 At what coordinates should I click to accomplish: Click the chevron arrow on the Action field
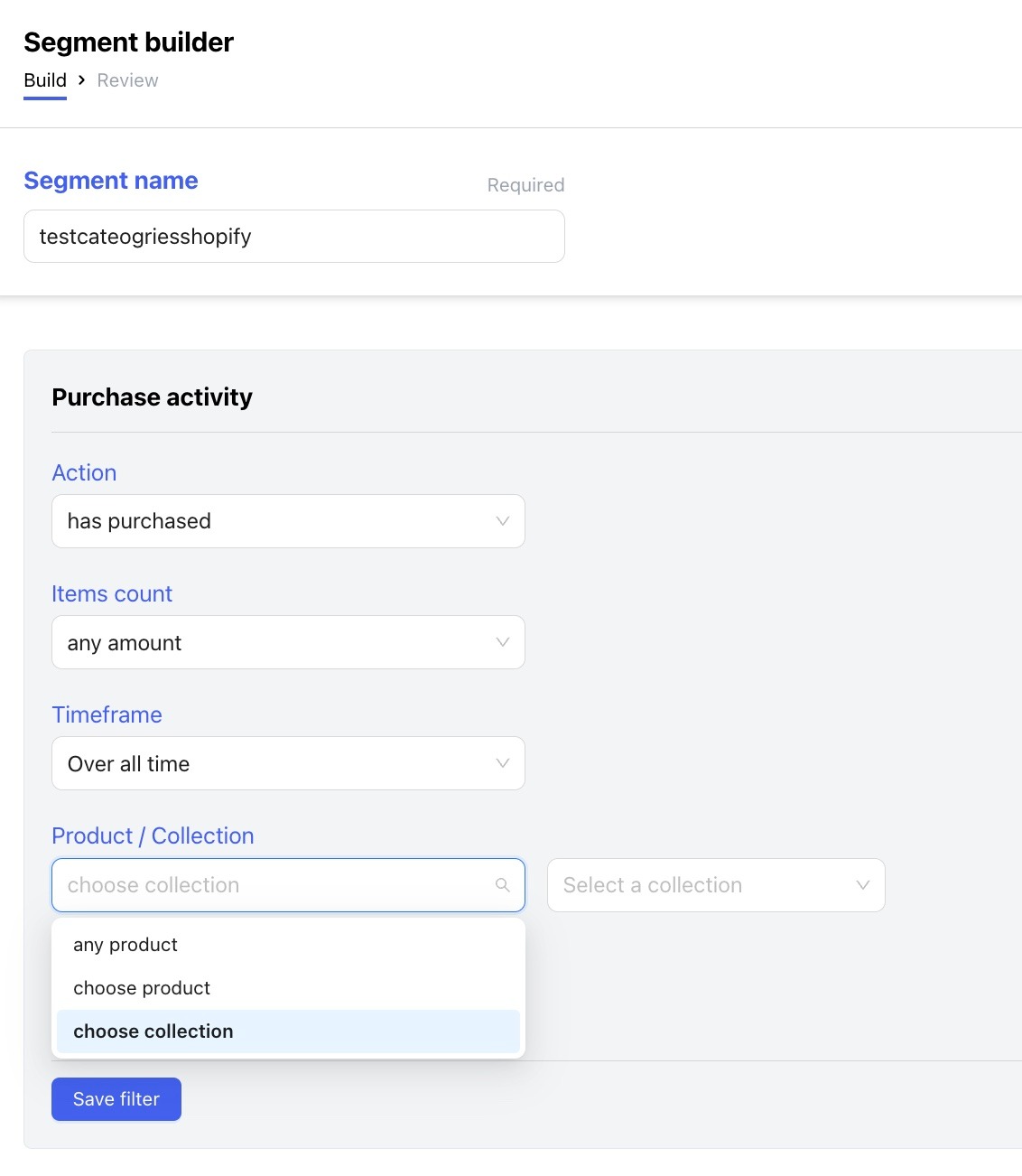503,521
